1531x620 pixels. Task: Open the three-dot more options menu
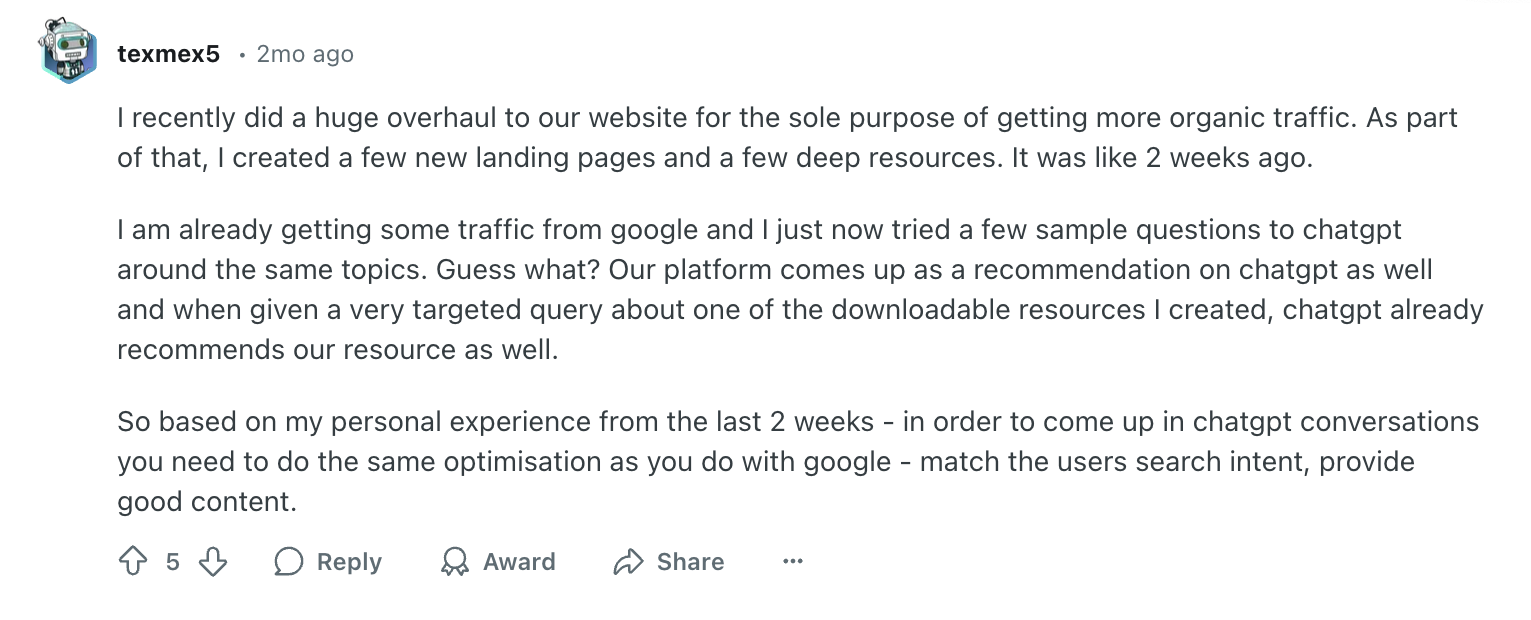click(793, 562)
